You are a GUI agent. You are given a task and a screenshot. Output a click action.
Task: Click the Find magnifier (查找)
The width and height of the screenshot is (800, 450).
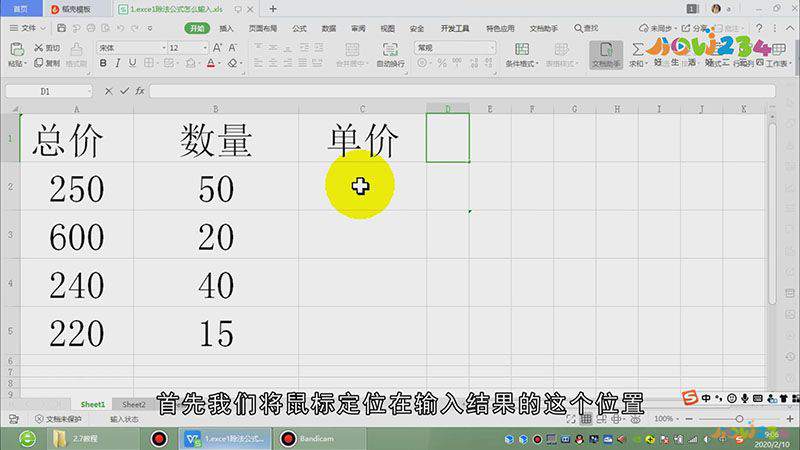coord(586,28)
